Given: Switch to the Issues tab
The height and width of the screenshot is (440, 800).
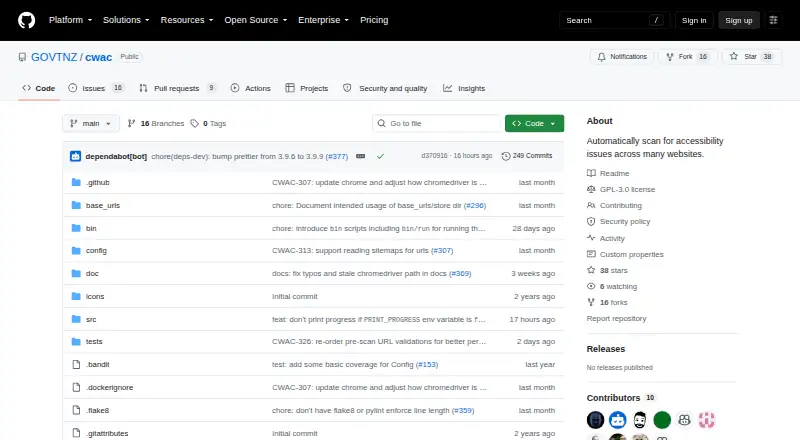Looking at the screenshot, I should click(x=96, y=88).
